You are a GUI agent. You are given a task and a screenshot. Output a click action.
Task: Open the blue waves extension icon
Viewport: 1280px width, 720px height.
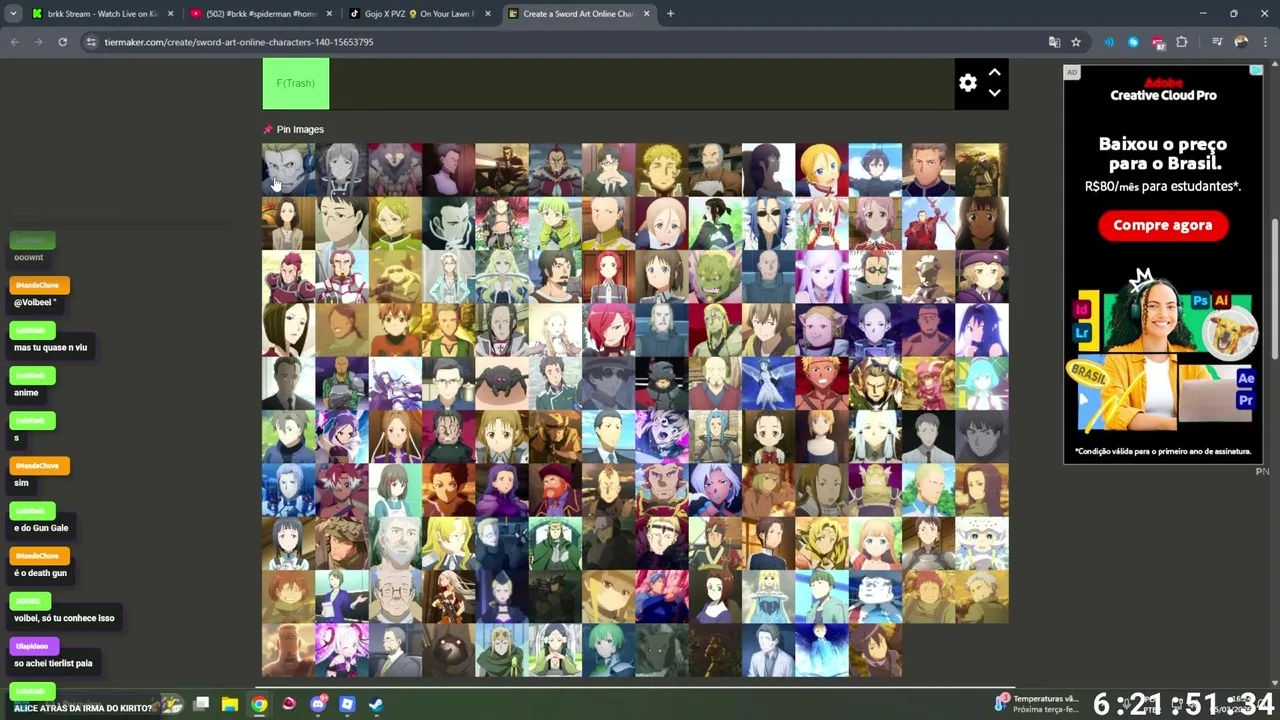[x=1109, y=42]
